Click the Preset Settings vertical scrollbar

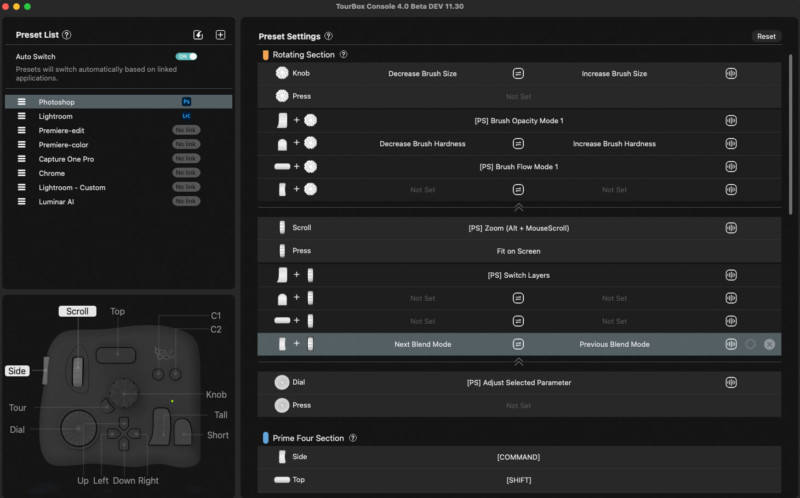pyautogui.click(x=791, y=135)
